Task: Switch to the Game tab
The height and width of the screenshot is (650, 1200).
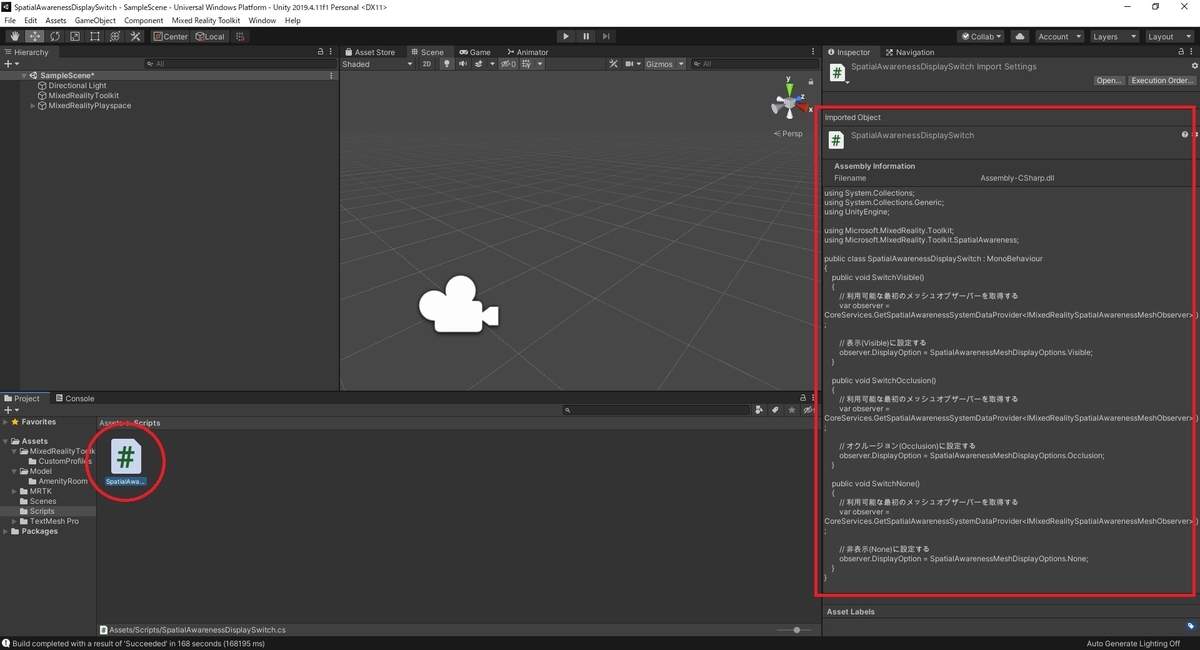Action: pos(475,52)
